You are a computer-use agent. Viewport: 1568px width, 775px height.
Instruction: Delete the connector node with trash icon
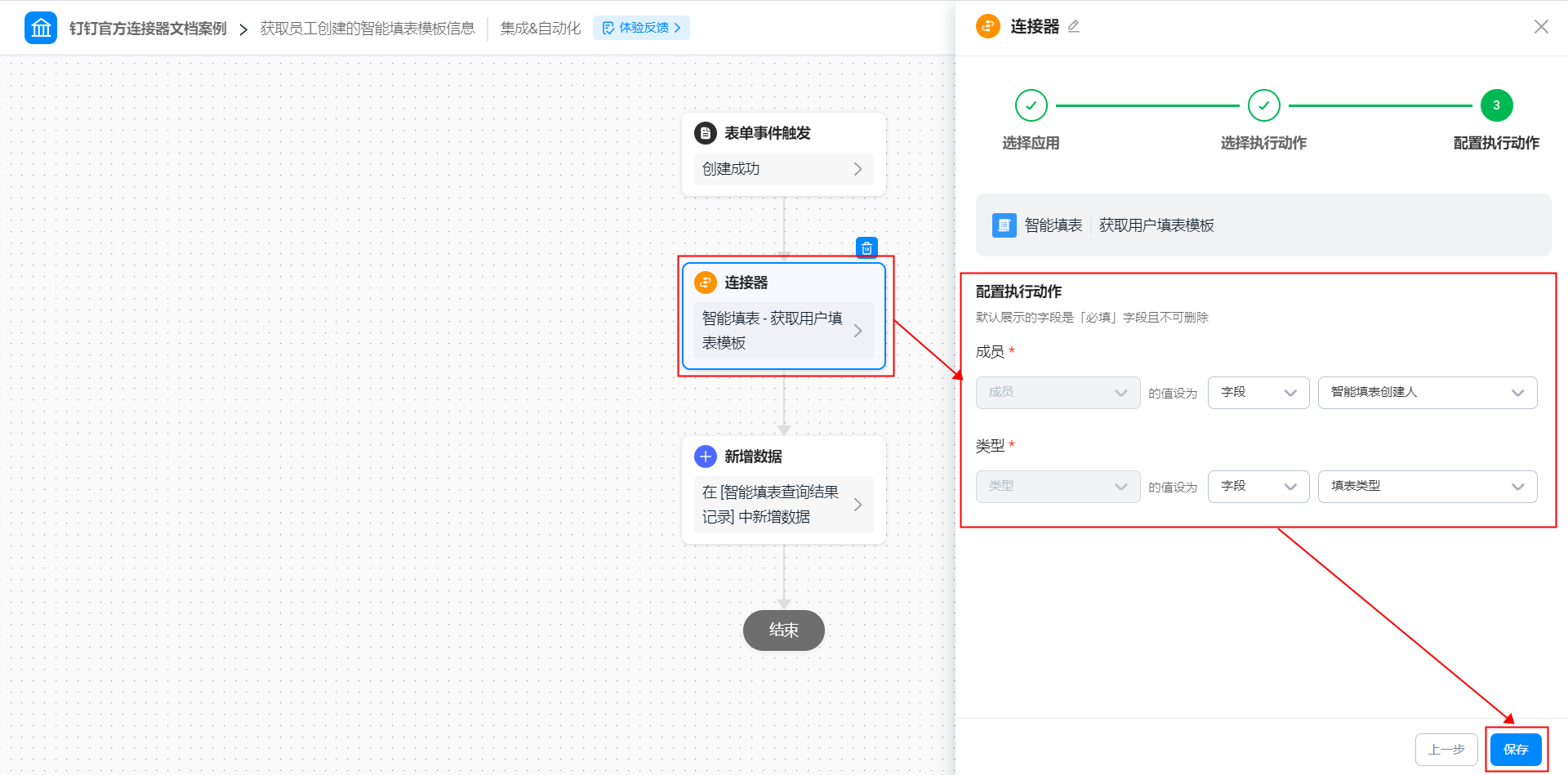(866, 247)
